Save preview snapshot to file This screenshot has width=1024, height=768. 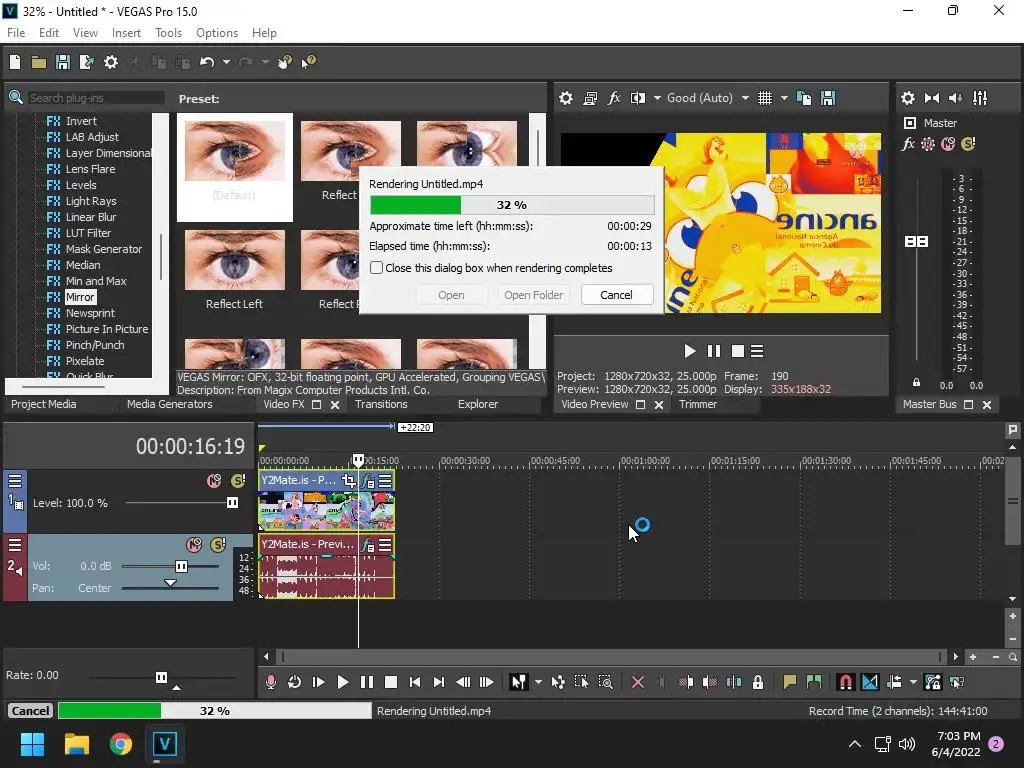(x=828, y=98)
